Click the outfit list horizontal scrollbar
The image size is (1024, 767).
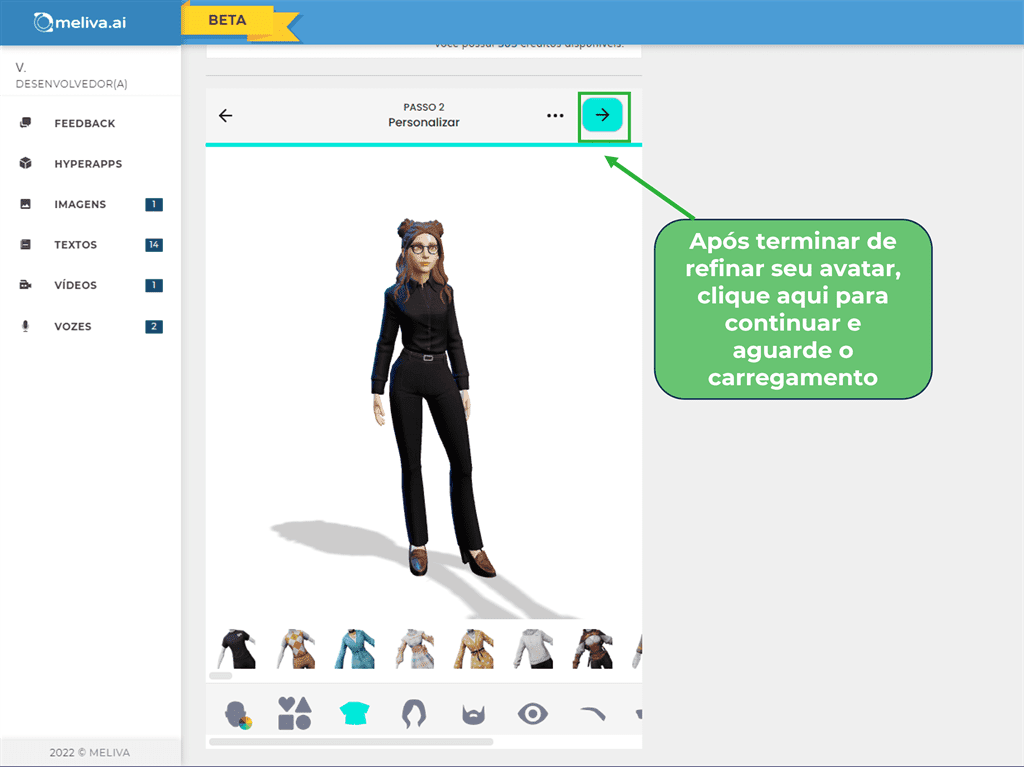221,676
